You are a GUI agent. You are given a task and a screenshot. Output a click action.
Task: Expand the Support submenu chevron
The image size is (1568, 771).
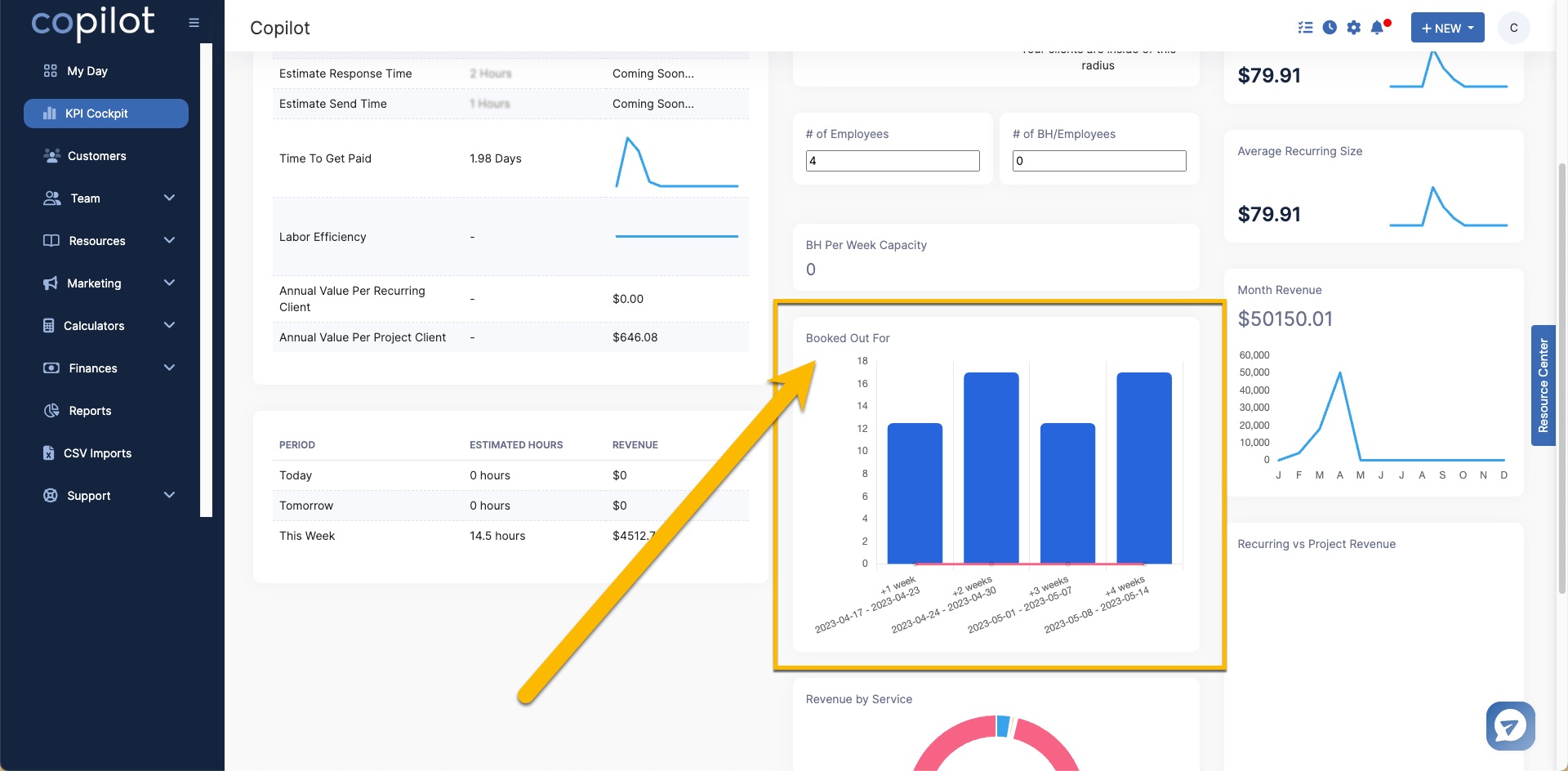(x=170, y=496)
